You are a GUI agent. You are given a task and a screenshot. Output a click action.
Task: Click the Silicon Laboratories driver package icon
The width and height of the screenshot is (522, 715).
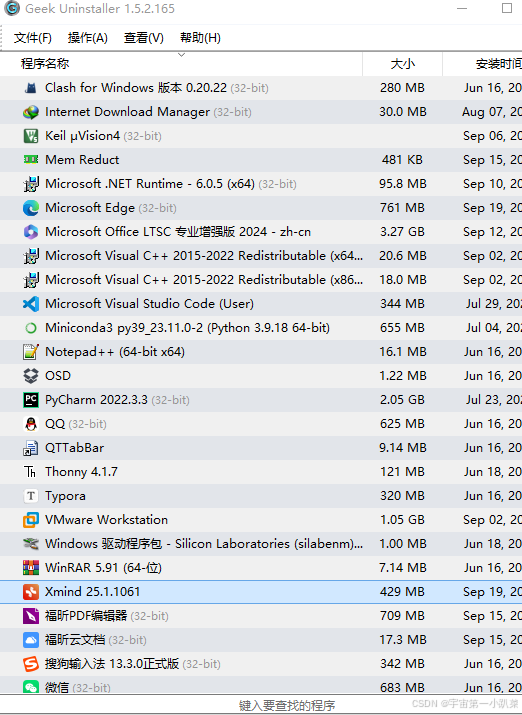(x=31, y=544)
